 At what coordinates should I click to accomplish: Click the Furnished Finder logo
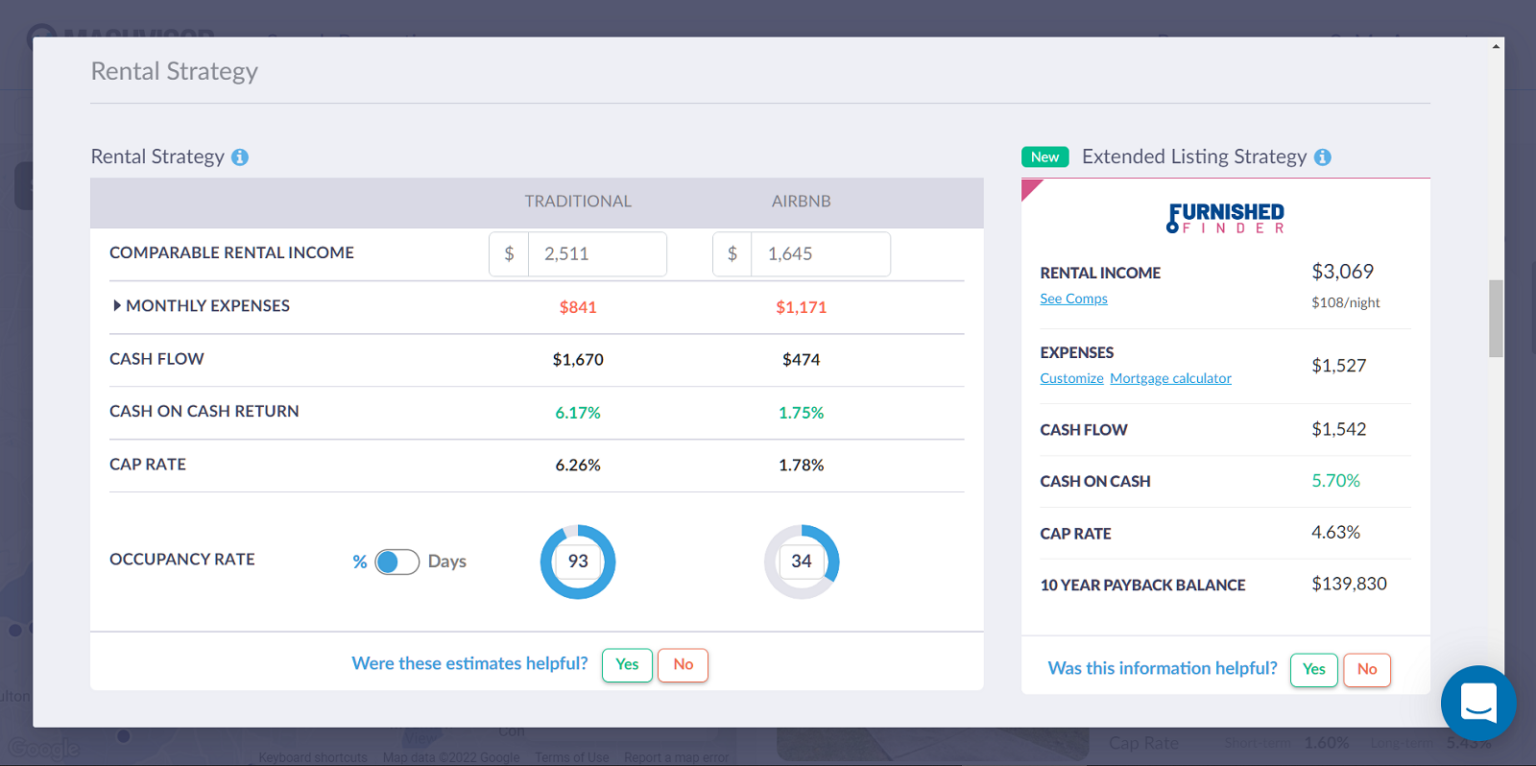click(1225, 218)
